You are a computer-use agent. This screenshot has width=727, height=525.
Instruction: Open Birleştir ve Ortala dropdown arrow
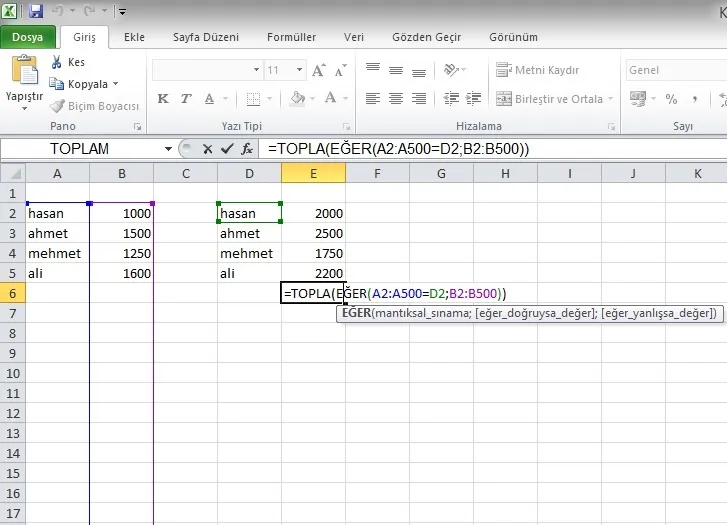point(611,99)
